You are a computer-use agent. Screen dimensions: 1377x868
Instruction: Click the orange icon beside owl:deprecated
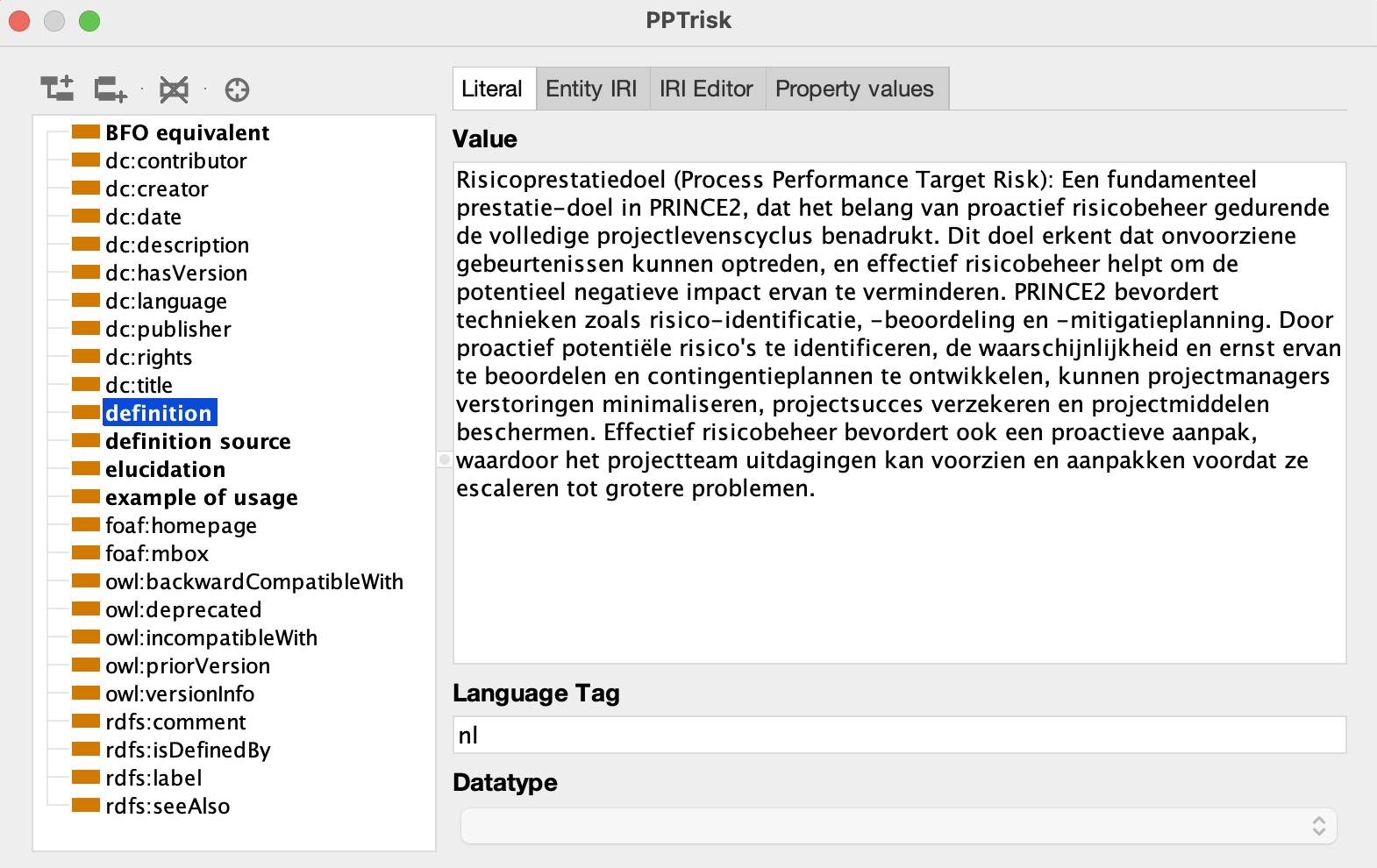(86, 609)
